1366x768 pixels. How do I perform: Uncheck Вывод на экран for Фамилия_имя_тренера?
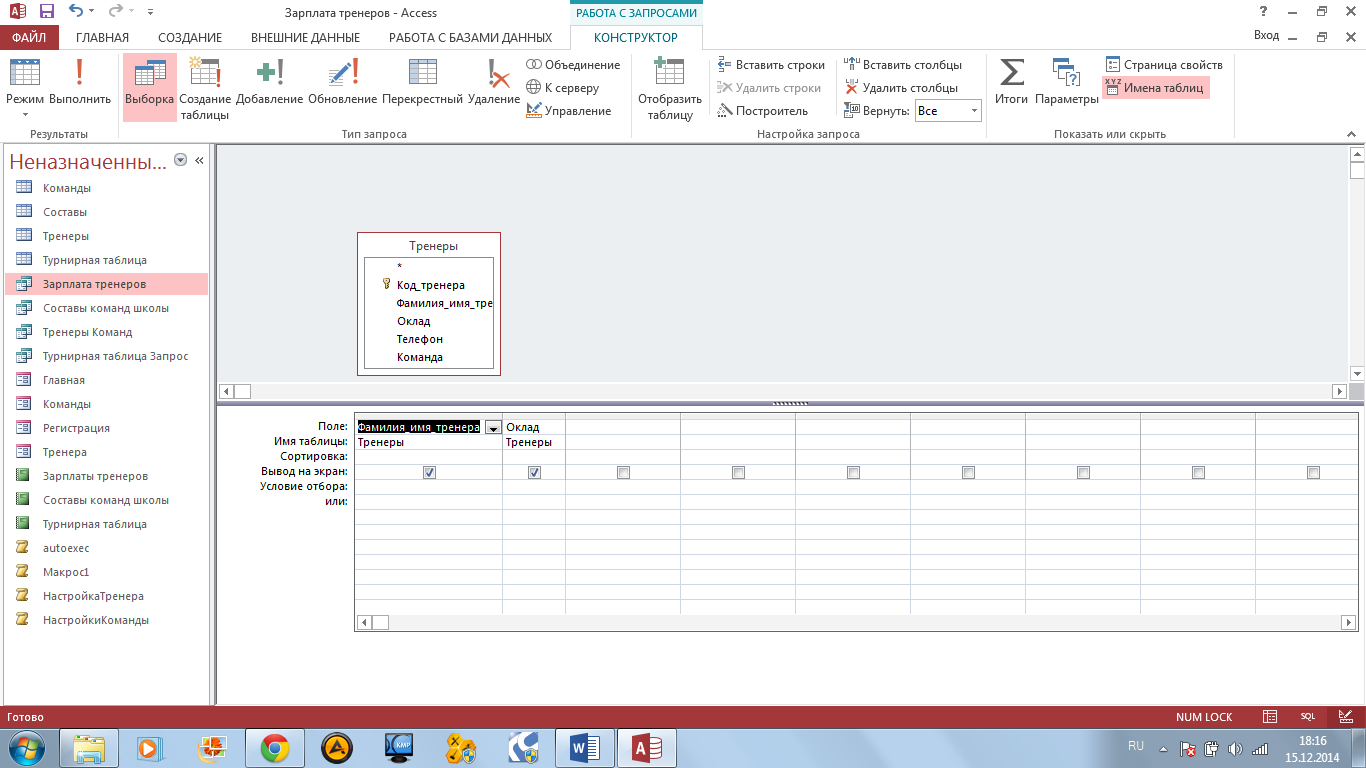[428, 471]
